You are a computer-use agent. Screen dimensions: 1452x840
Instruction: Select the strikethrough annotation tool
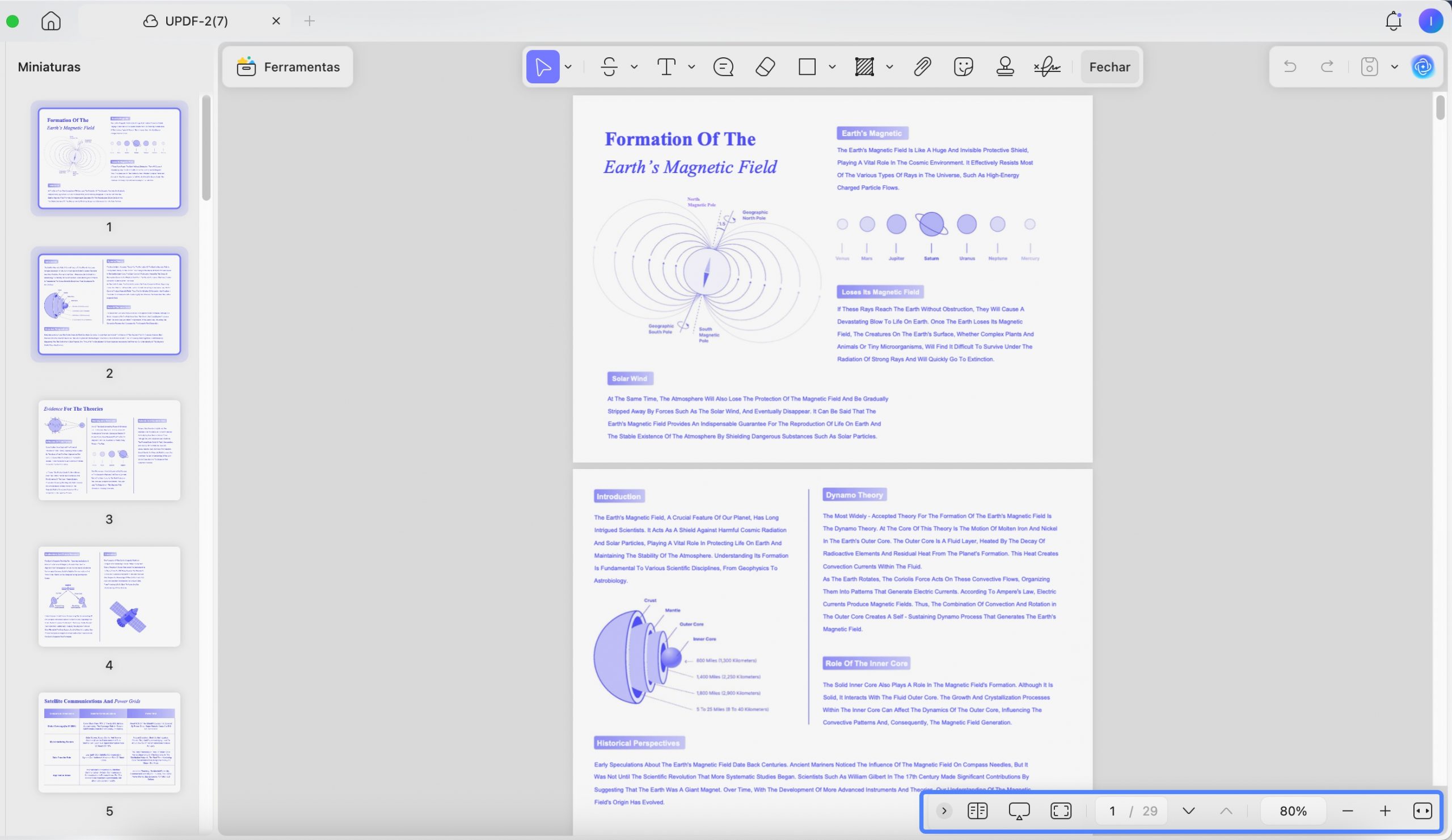[609, 67]
